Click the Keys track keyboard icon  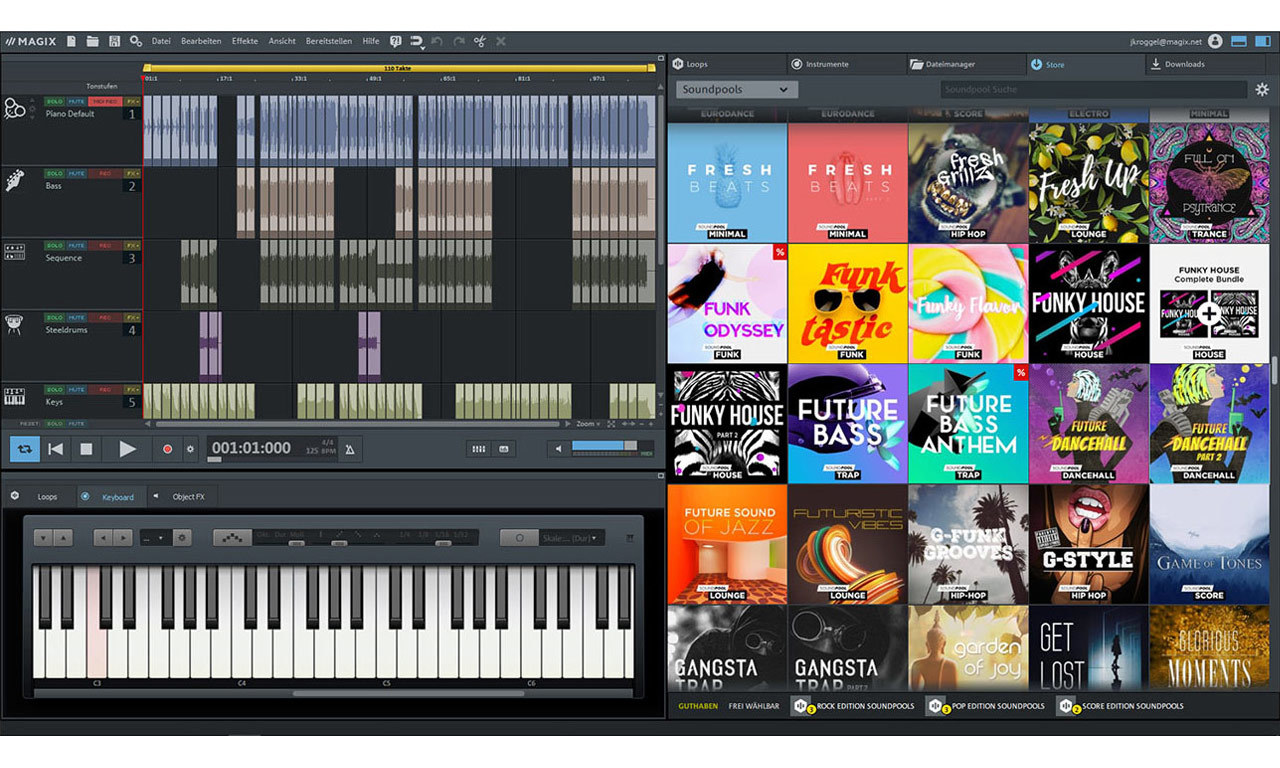pos(14,396)
